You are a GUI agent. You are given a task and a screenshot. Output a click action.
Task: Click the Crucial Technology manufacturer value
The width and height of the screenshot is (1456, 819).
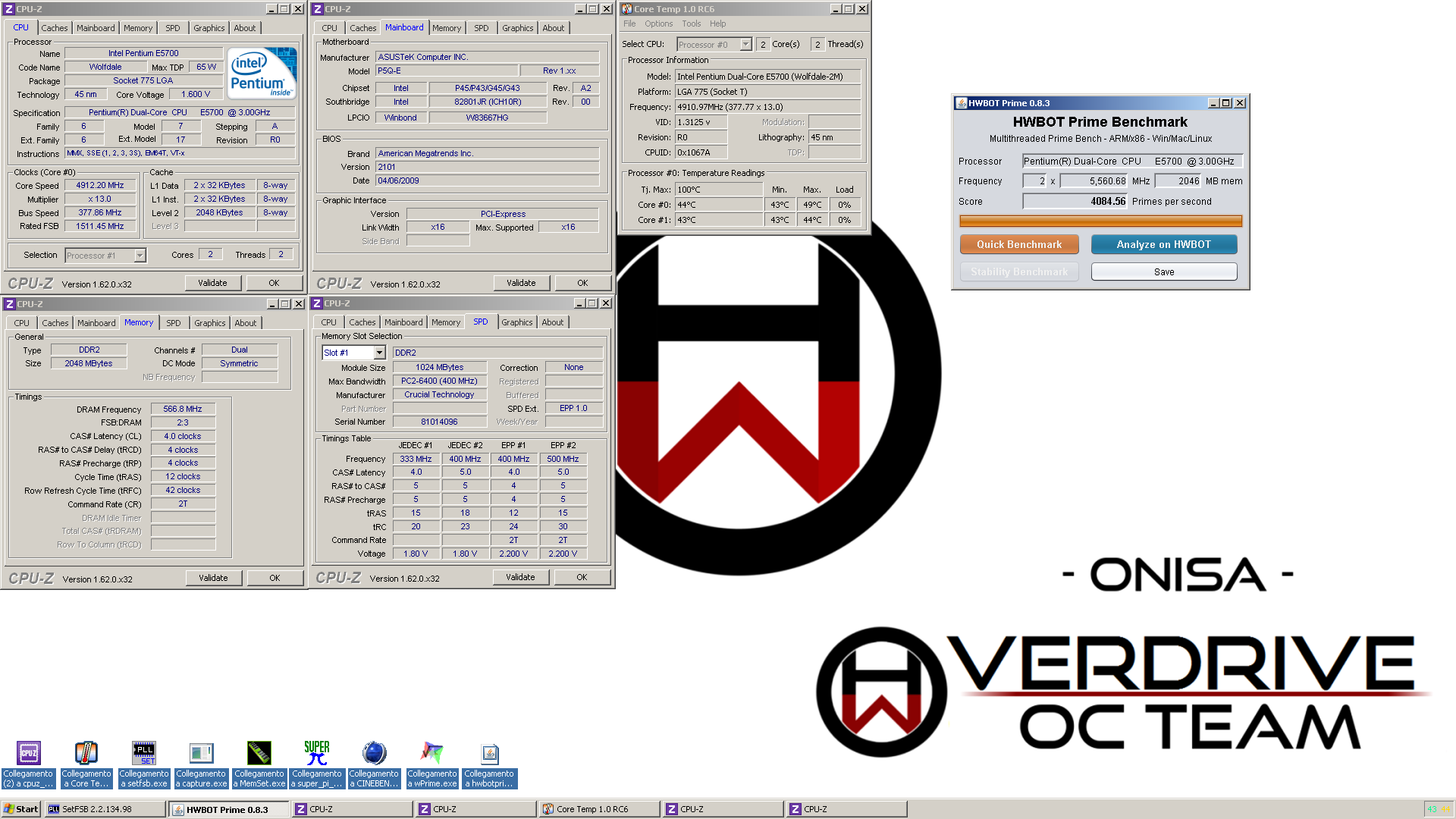click(x=439, y=394)
